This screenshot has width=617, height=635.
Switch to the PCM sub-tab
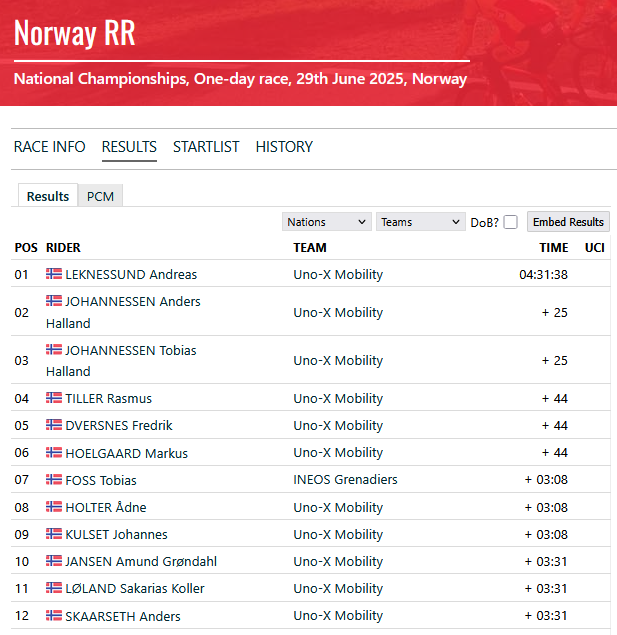point(100,196)
